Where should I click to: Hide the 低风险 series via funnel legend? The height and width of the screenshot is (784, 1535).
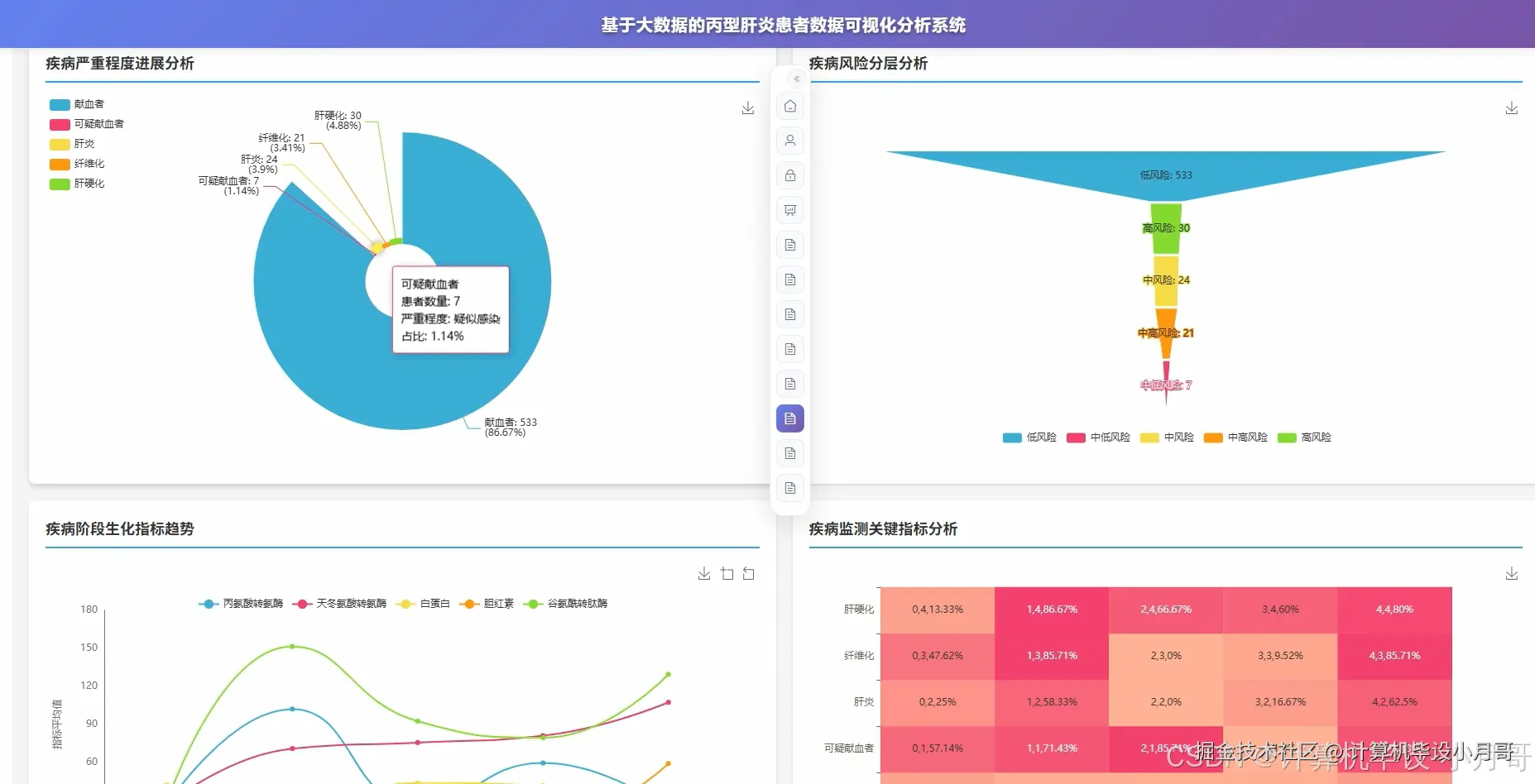(1029, 437)
